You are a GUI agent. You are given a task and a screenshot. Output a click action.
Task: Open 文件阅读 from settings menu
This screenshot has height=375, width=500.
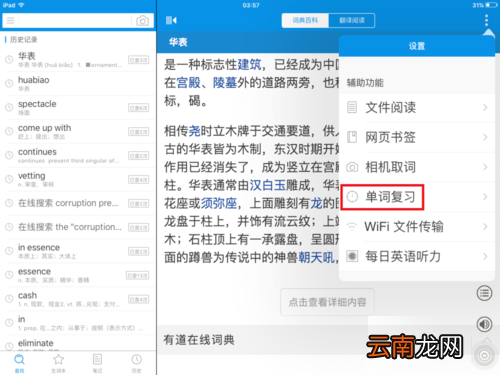point(417,108)
